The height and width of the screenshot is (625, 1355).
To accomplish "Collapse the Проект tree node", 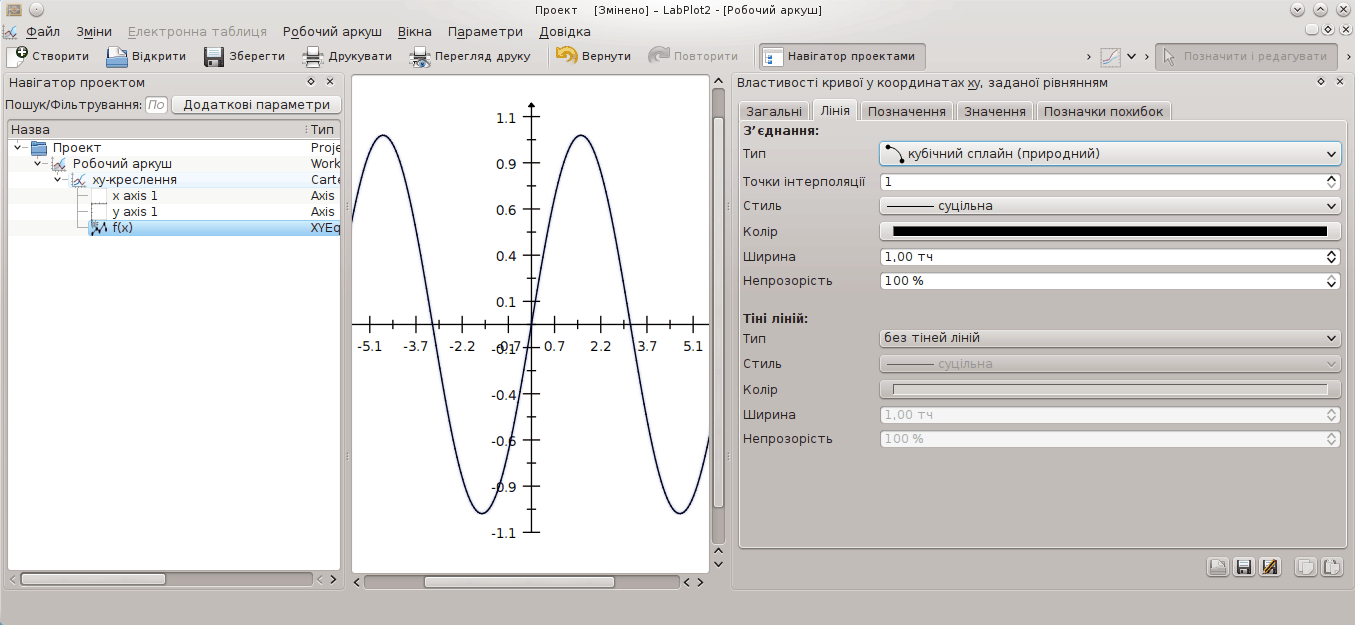I will tap(18, 148).
